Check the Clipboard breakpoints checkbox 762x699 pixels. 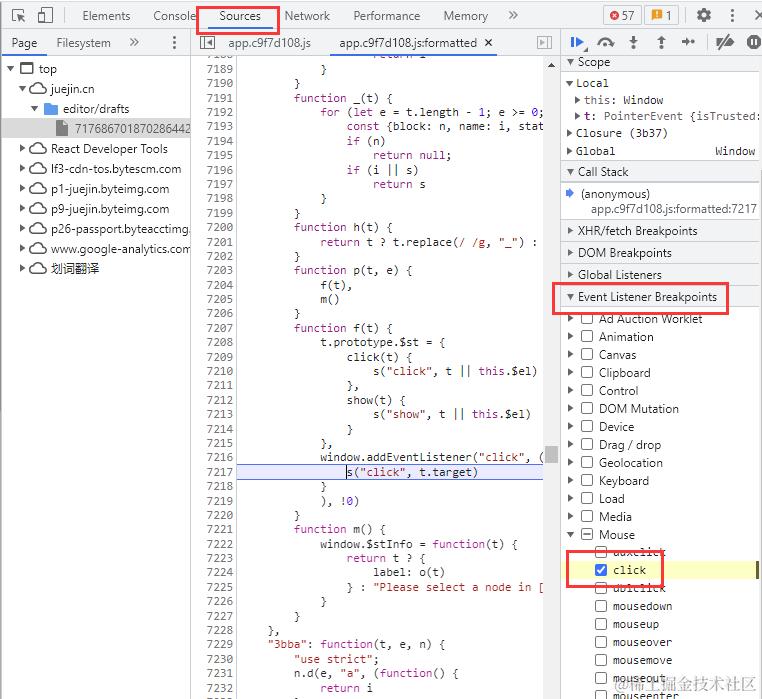pos(587,372)
